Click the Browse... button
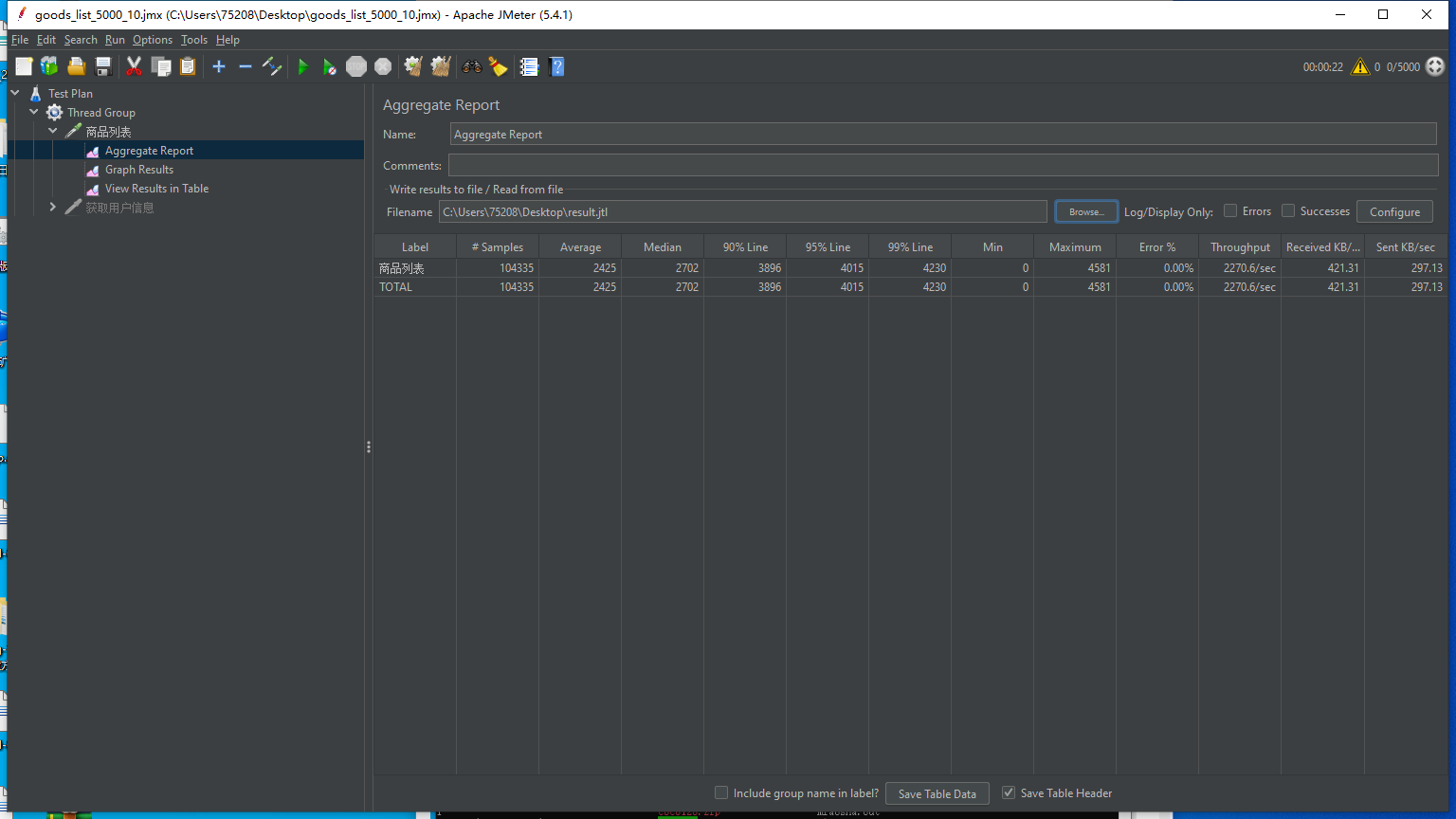Viewport: 1456px width, 819px height. (x=1086, y=211)
